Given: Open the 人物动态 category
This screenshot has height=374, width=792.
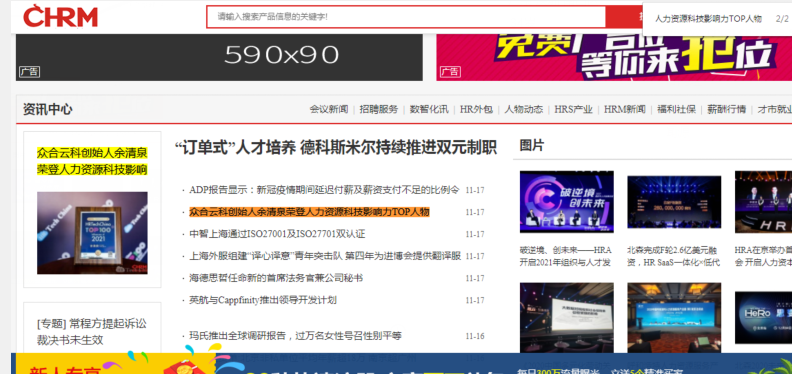Looking at the screenshot, I should [523, 109].
